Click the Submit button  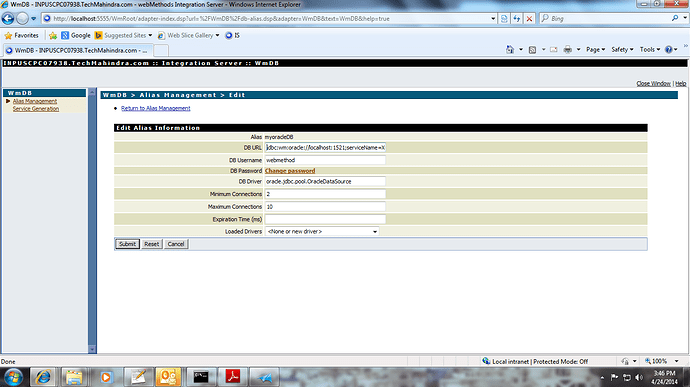tap(127, 244)
